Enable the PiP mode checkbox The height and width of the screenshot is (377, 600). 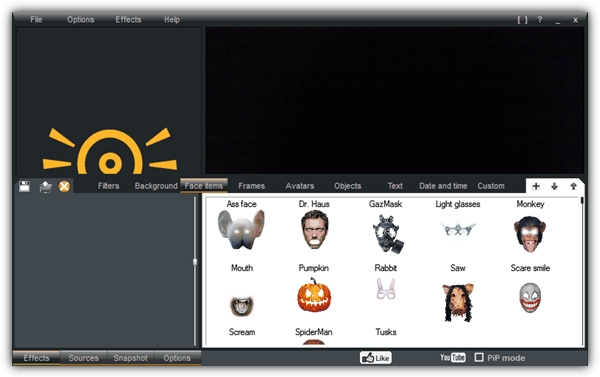click(x=479, y=357)
